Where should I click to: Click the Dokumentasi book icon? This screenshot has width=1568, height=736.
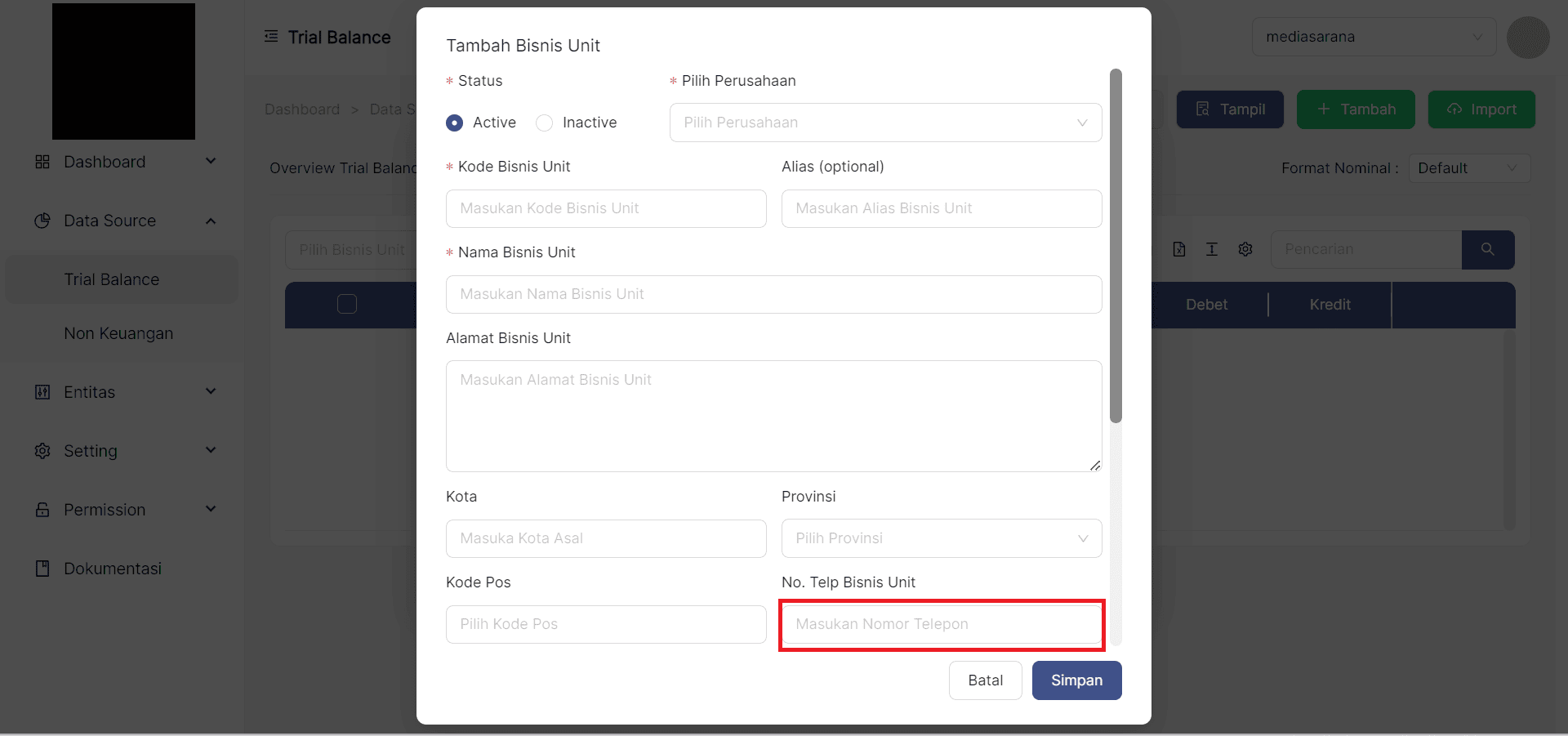(42, 569)
